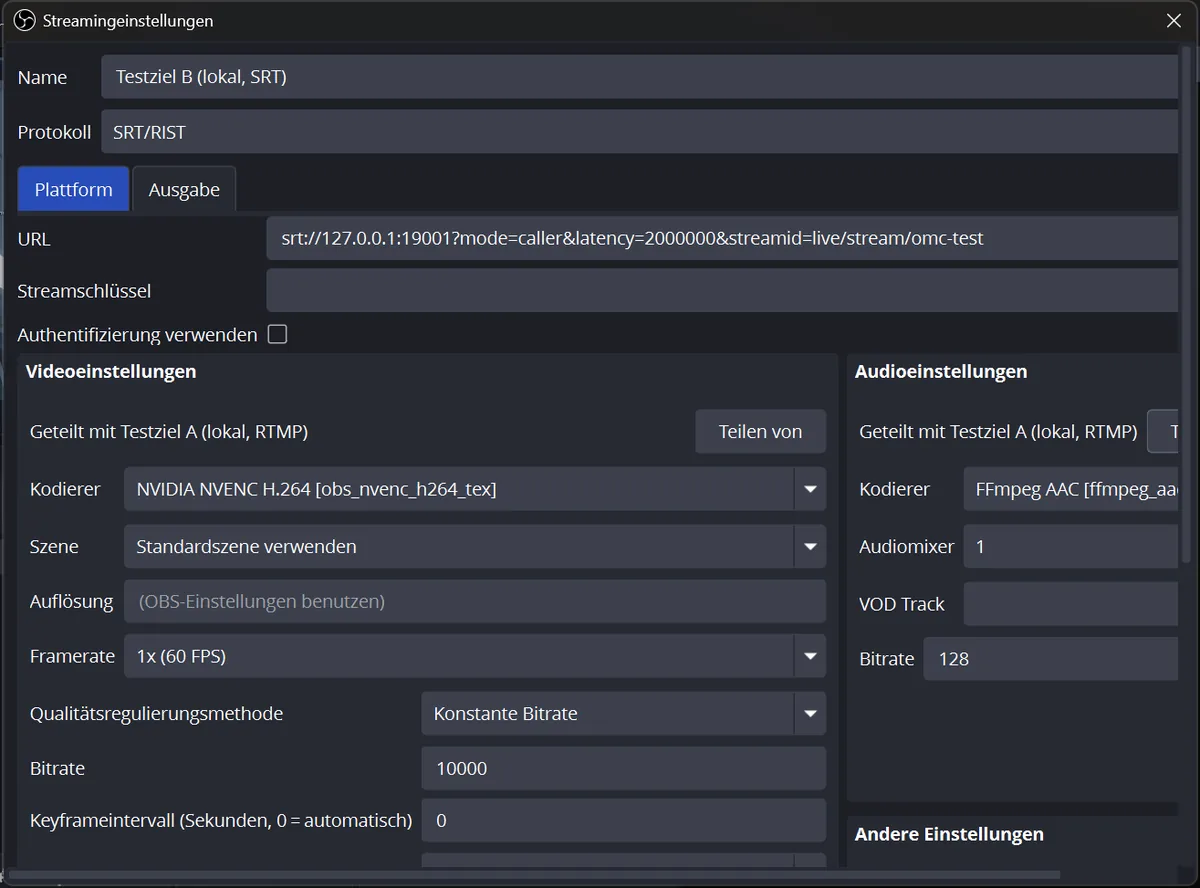Image resolution: width=1200 pixels, height=888 pixels.
Task: Click the audio Bitrate 128 field
Action: (x=1050, y=659)
